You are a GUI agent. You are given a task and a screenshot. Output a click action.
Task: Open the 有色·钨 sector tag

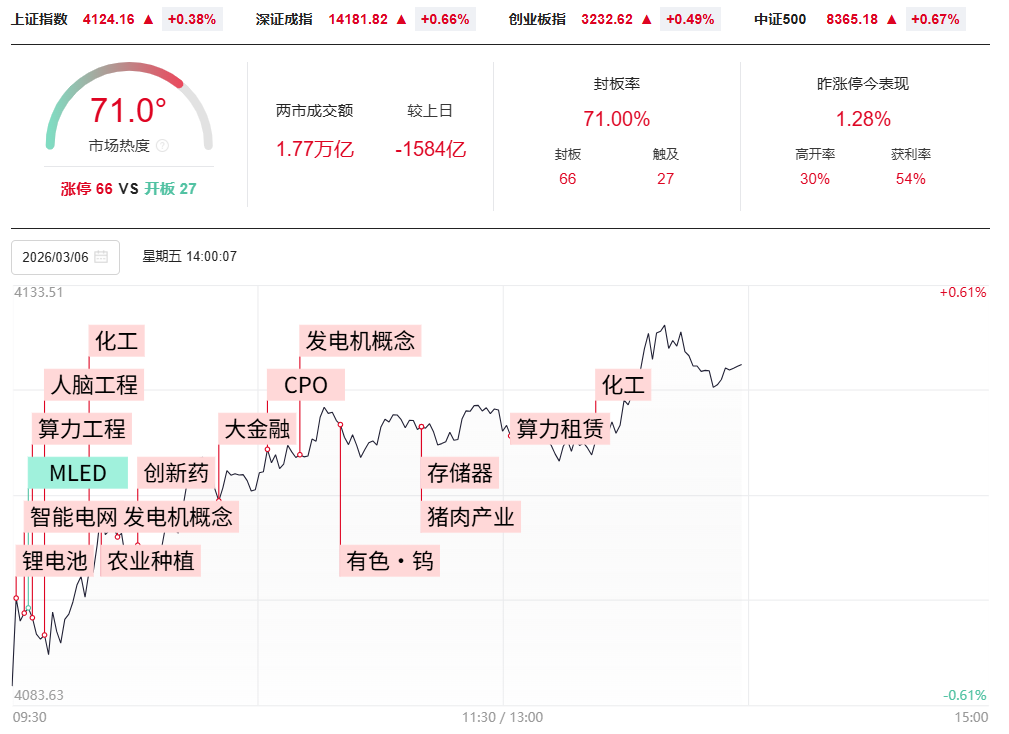pos(390,561)
